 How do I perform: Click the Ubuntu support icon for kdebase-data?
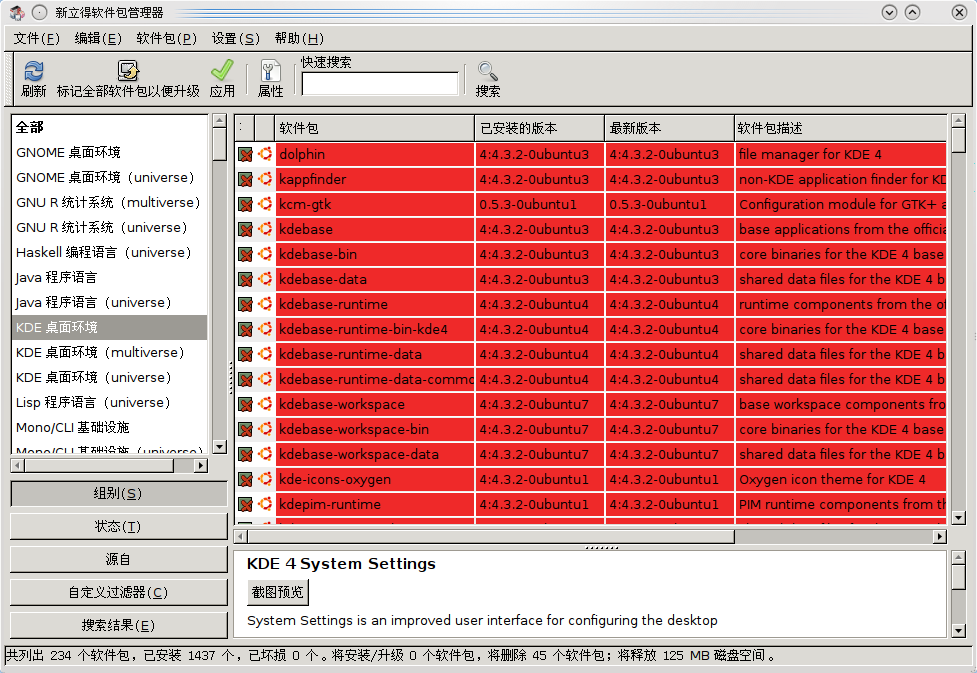point(265,279)
